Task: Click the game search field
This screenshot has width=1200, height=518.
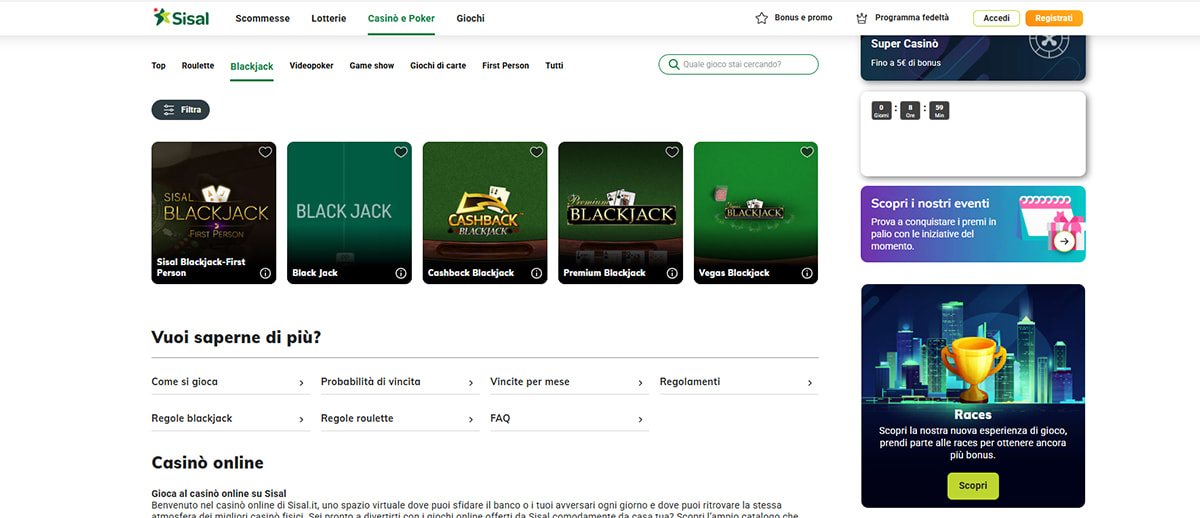Action: coord(738,64)
